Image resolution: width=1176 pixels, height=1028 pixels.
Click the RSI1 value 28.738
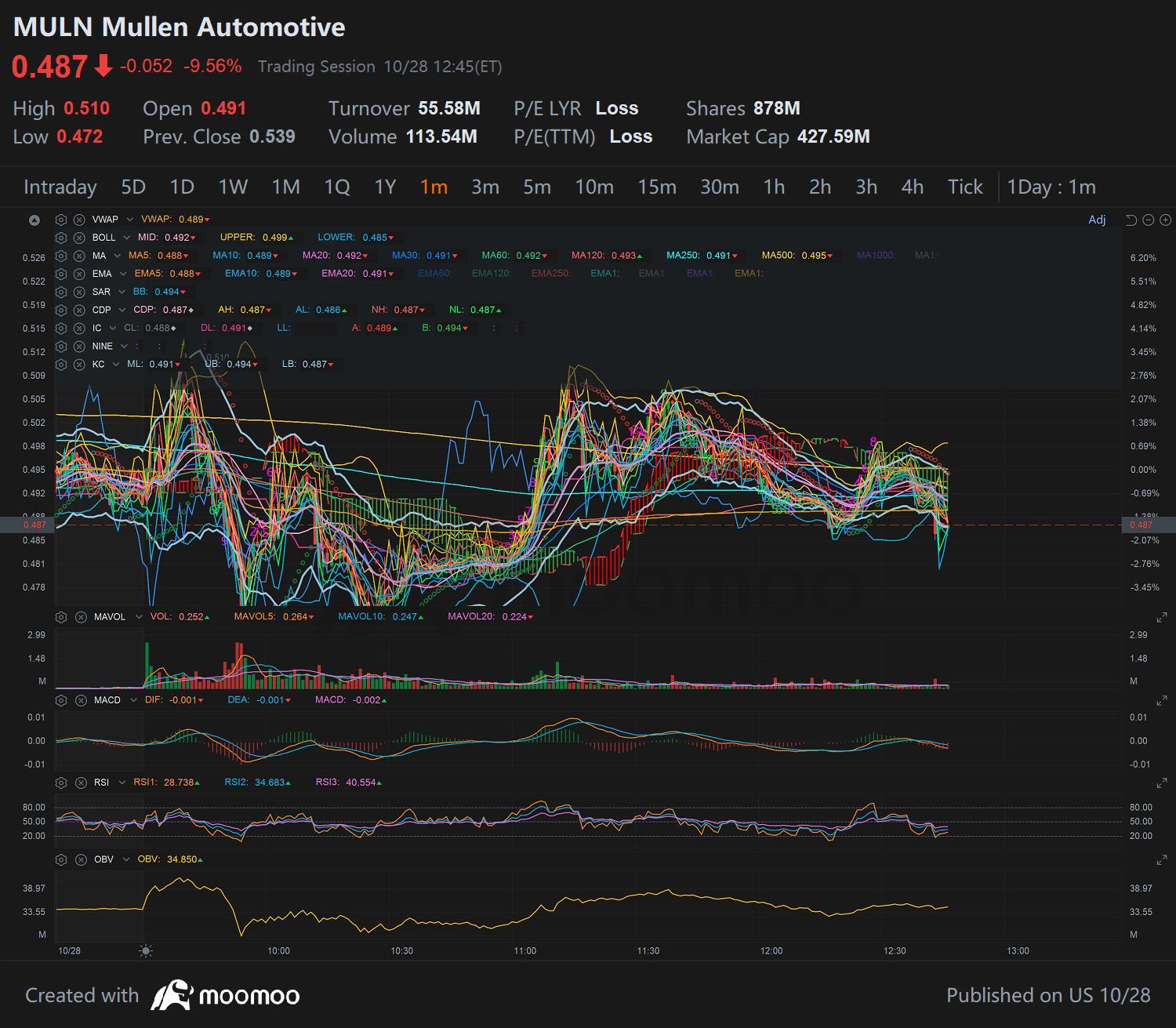pyautogui.click(x=178, y=783)
